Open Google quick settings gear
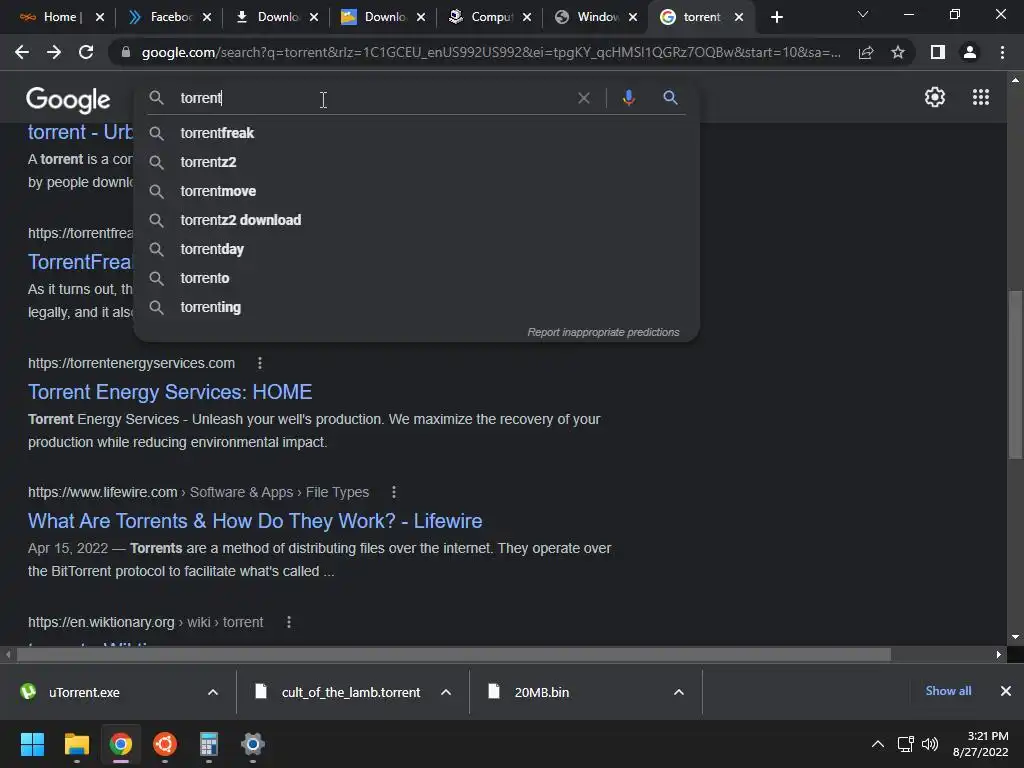The width and height of the screenshot is (1024, 768). coord(935,97)
